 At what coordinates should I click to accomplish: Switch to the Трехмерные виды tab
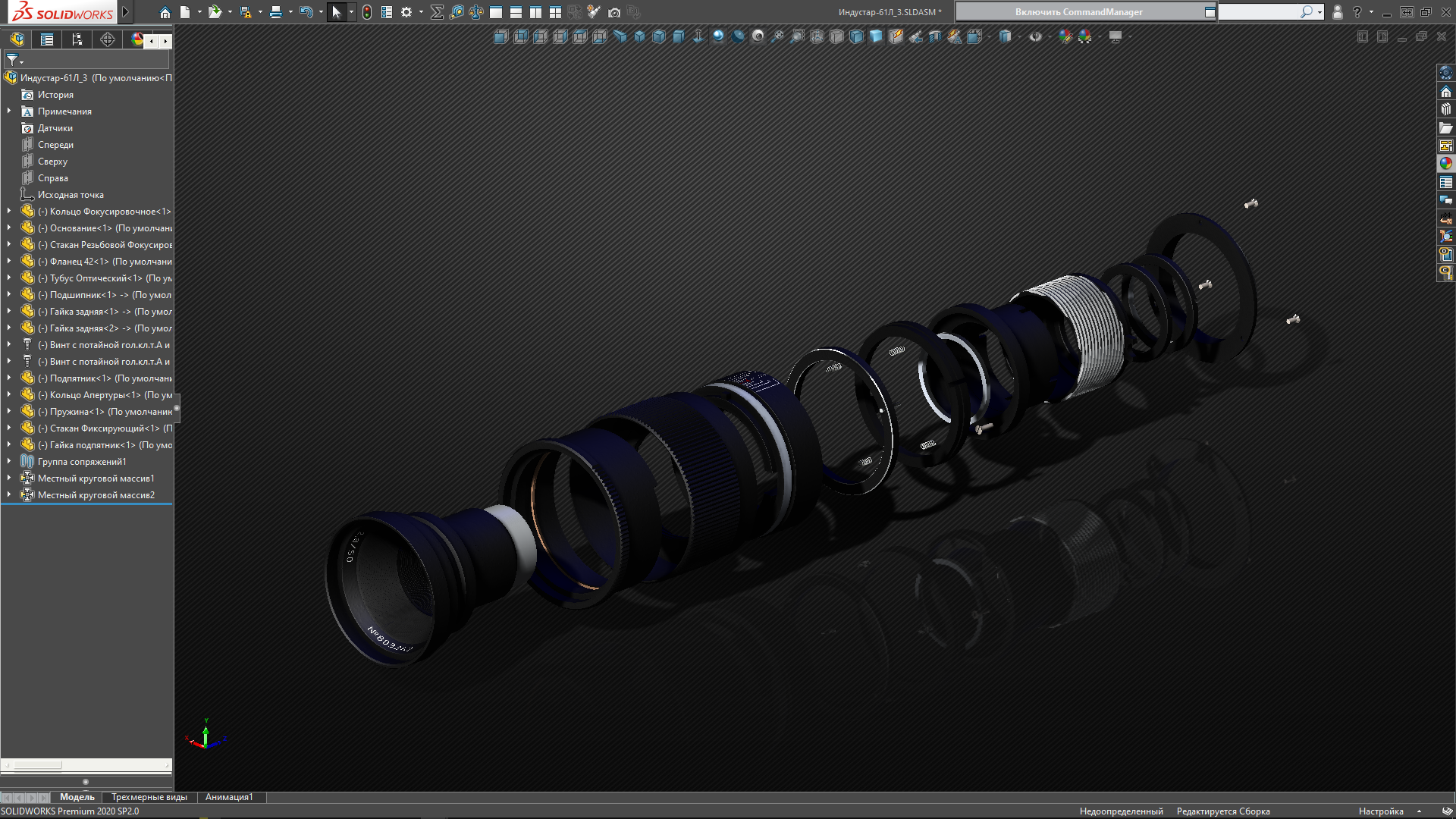tap(149, 797)
